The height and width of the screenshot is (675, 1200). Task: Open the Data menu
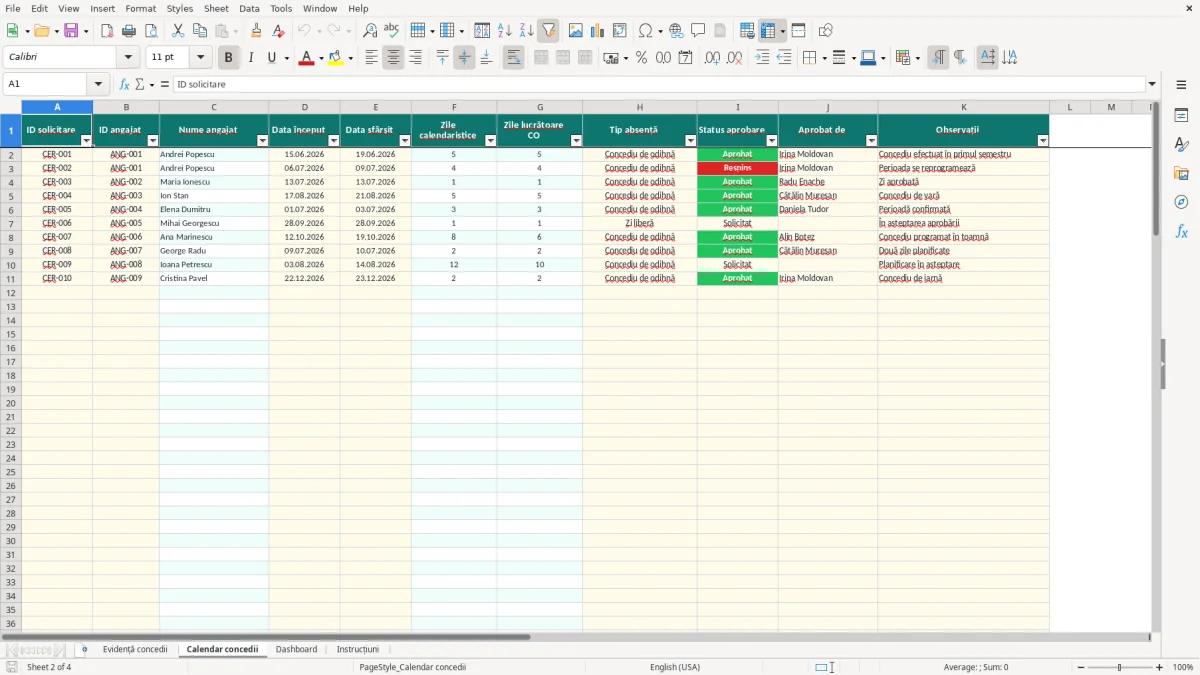249,8
